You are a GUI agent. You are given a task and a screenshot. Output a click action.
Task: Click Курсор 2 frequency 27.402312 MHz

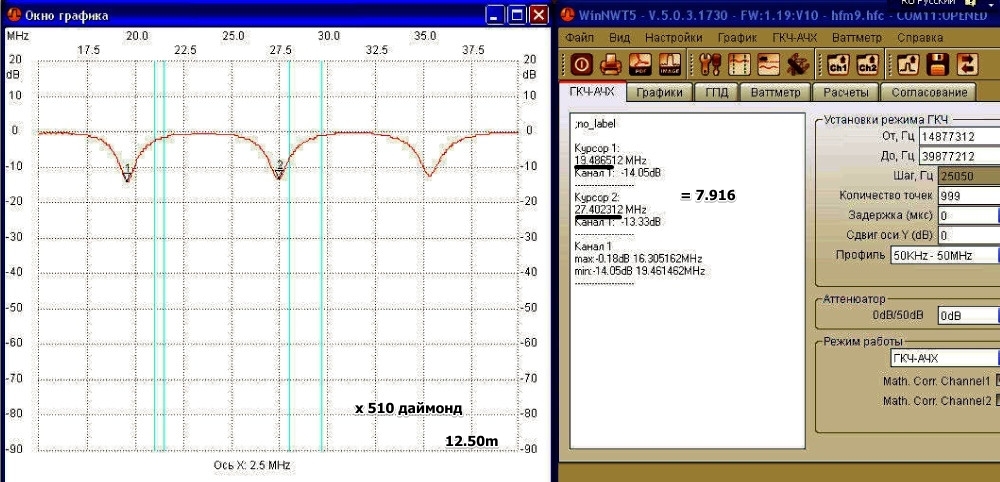[610, 210]
